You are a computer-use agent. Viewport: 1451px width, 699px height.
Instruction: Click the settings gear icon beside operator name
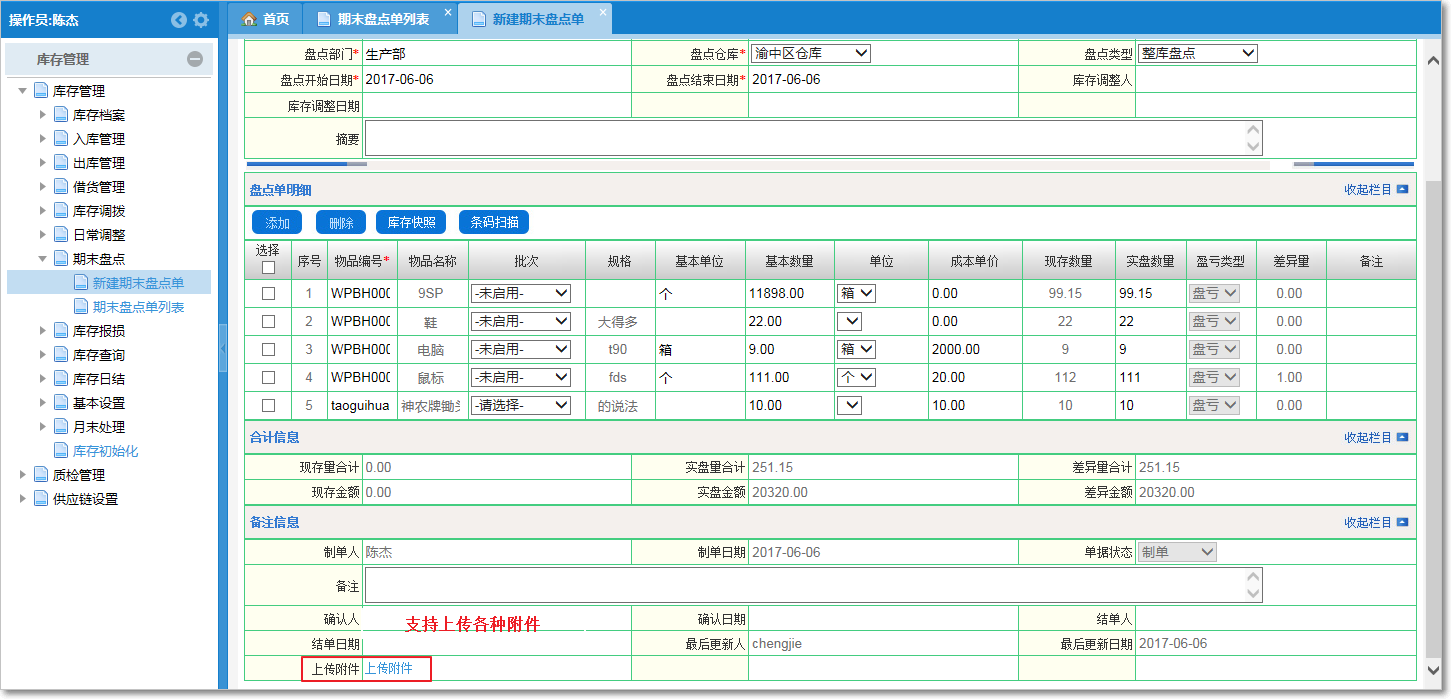click(x=201, y=20)
